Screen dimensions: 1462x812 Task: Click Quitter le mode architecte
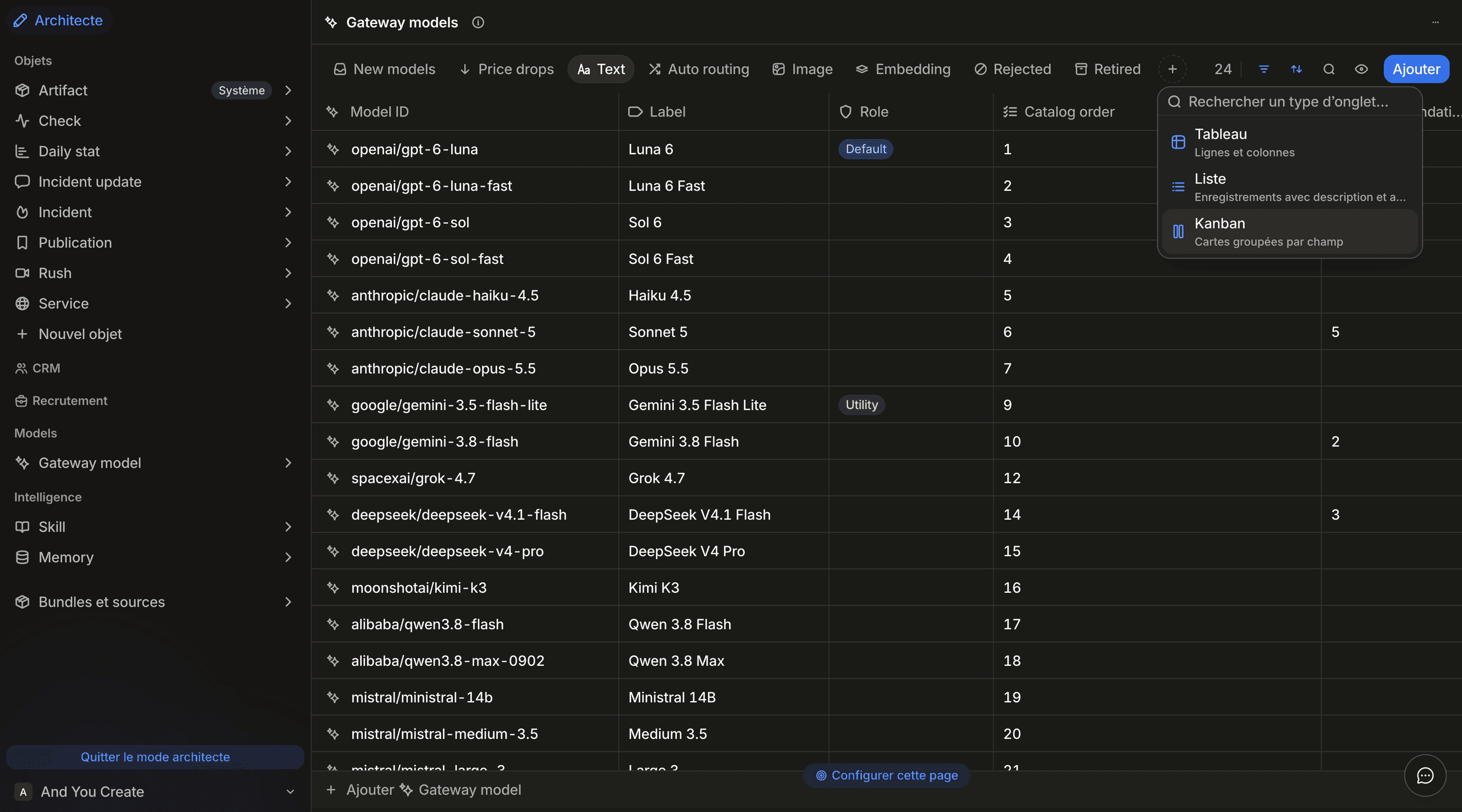(155, 757)
